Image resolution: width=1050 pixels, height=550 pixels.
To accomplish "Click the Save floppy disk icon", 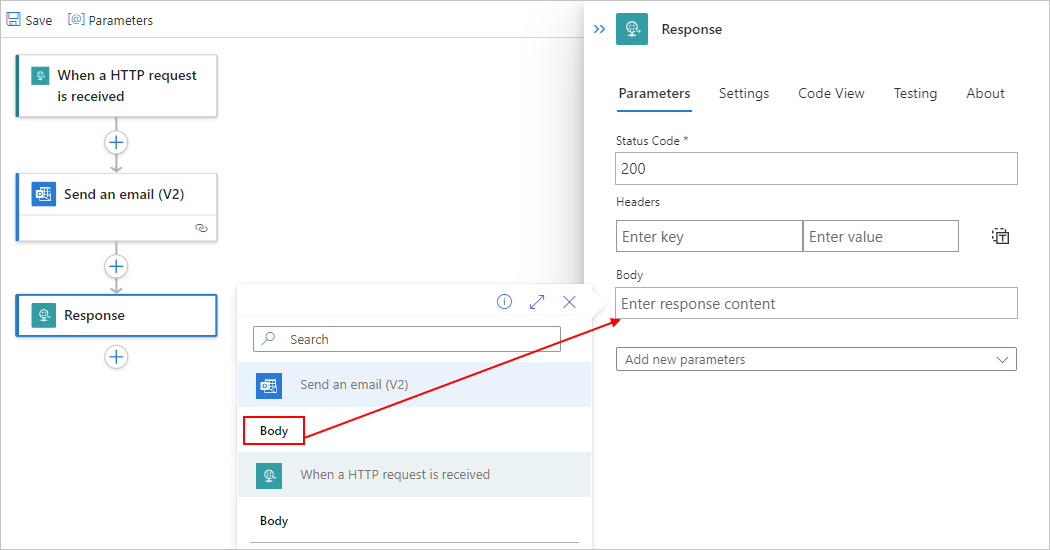I will coord(13,19).
